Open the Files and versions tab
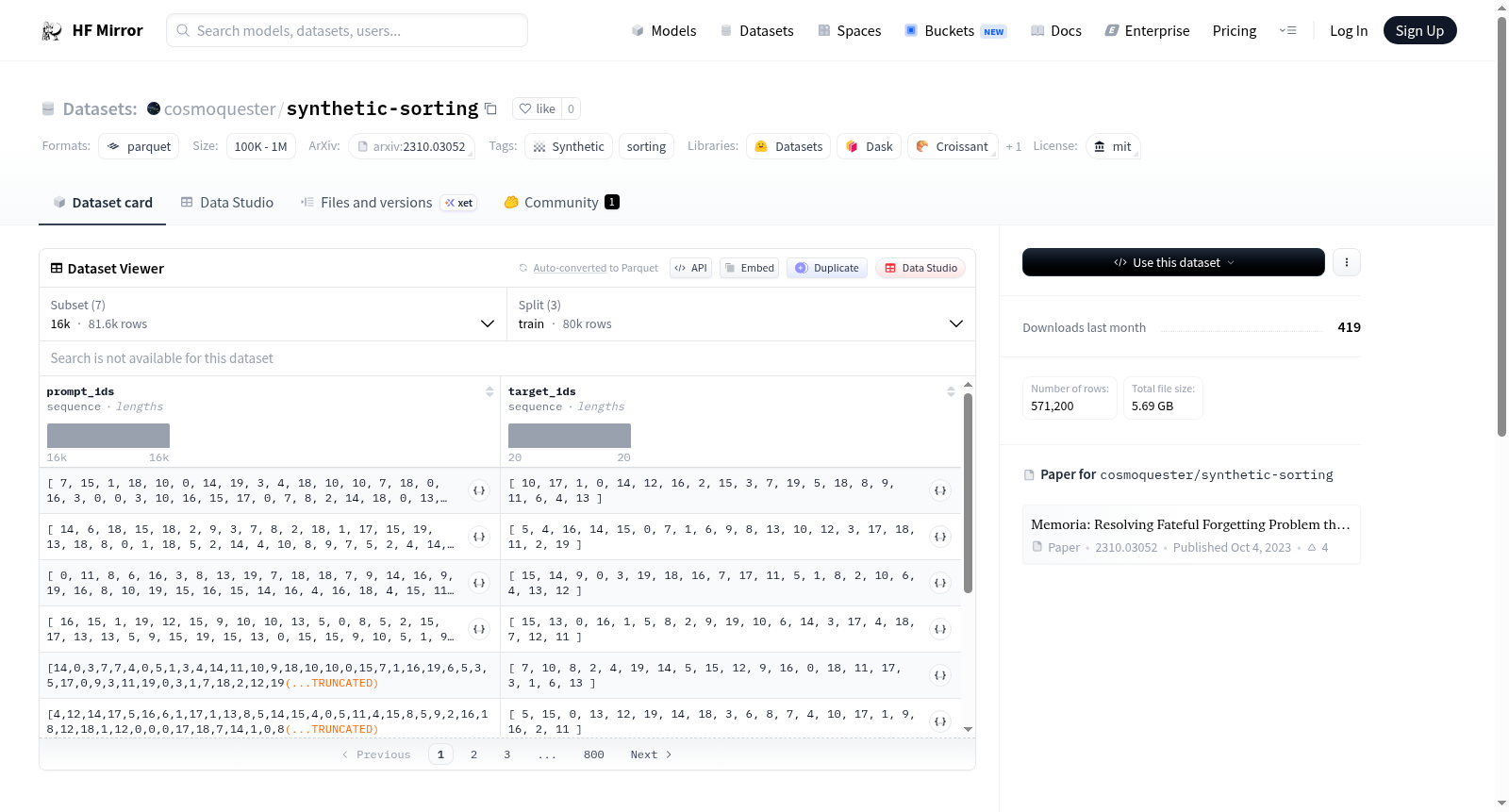Viewport: 1509px width, 812px height. [389, 203]
